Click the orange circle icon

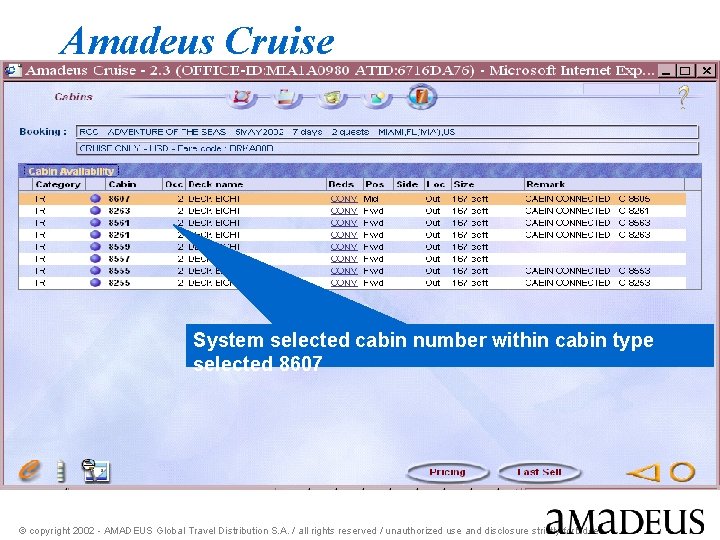pyautogui.click(x=682, y=472)
